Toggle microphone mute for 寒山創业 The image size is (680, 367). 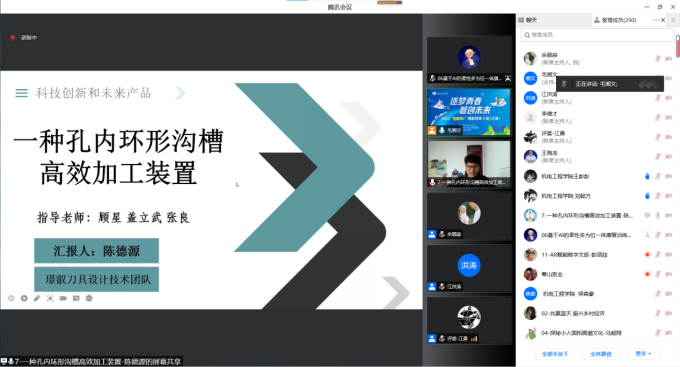(657, 274)
